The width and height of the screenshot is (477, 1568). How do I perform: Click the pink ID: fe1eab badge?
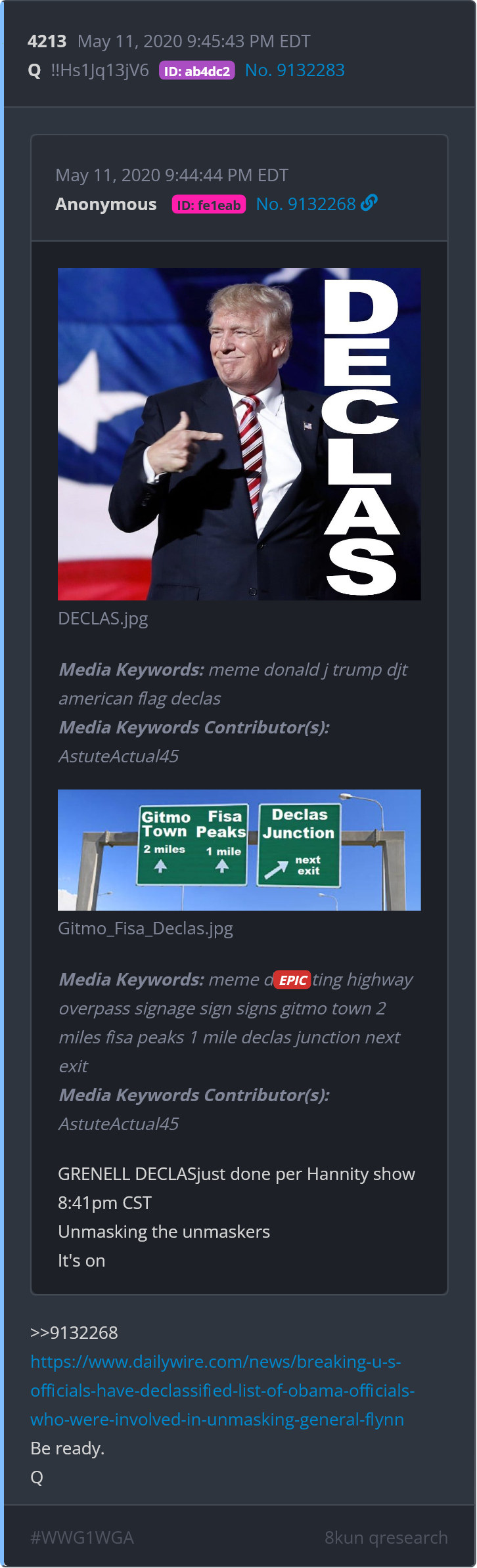pyautogui.click(x=209, y=205)
